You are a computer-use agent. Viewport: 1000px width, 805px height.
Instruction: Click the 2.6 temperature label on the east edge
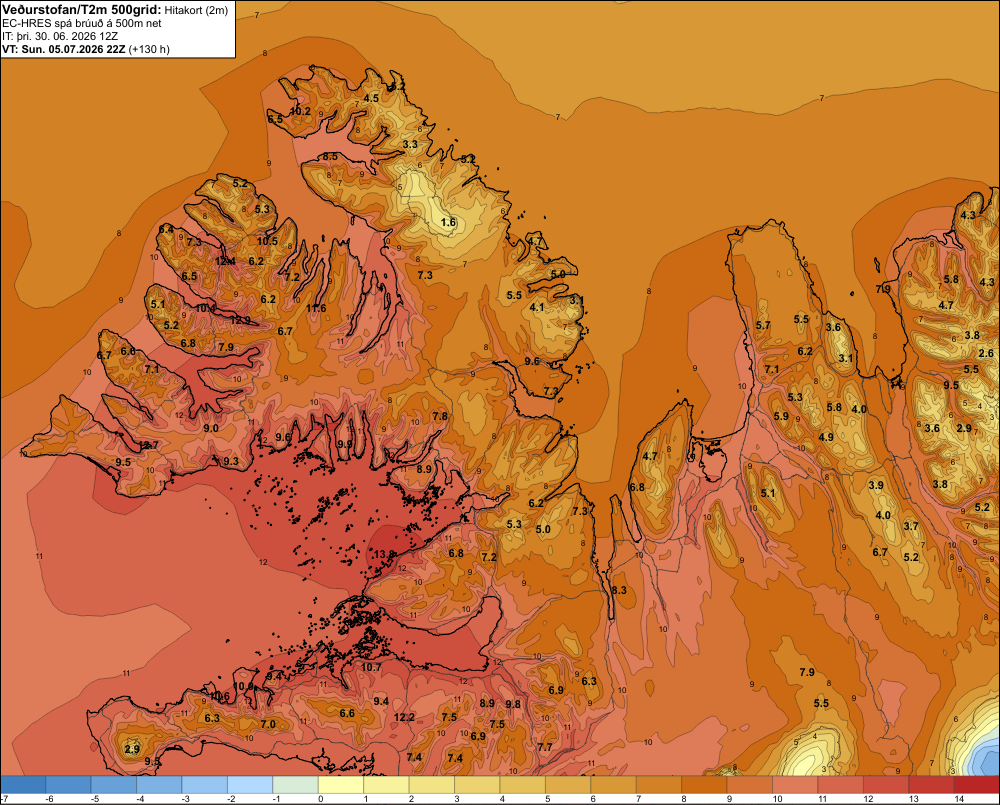(986, 353)
